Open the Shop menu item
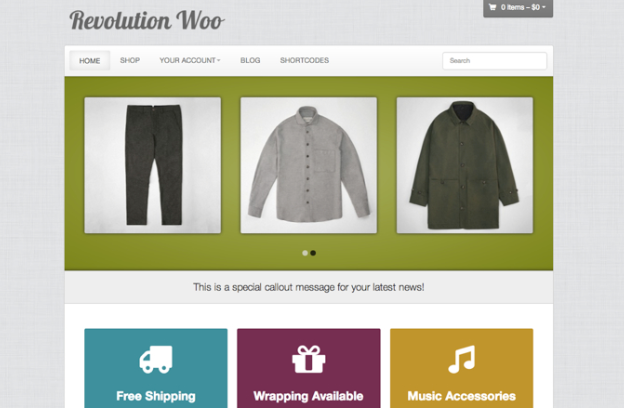 coord(130,61)
